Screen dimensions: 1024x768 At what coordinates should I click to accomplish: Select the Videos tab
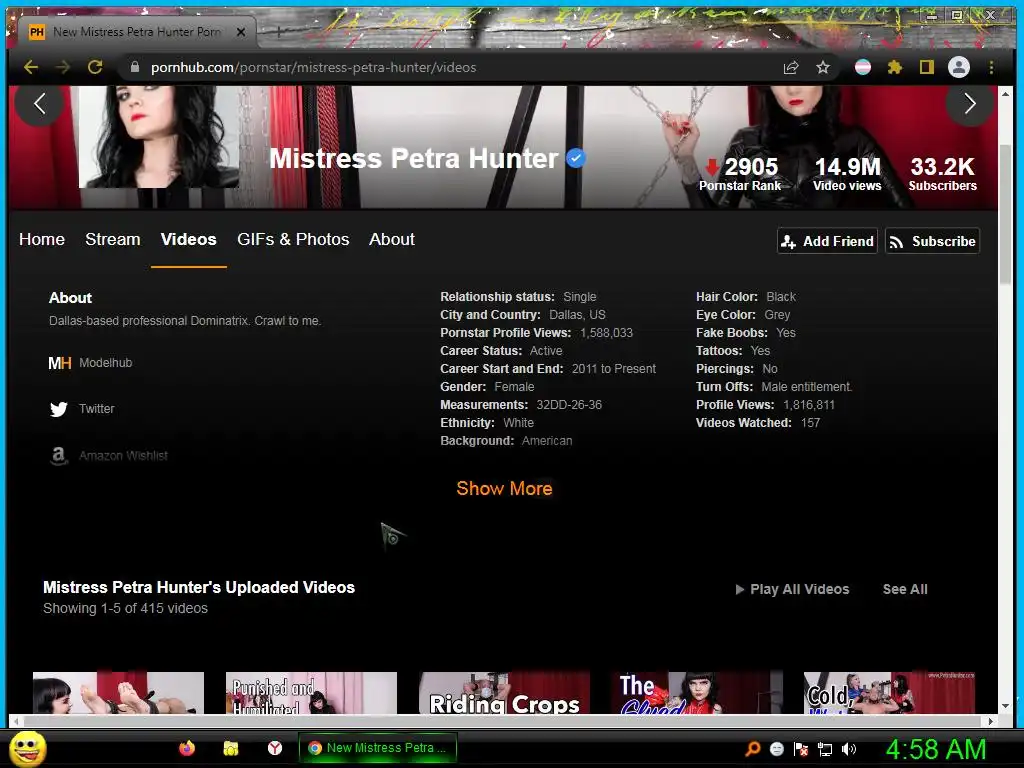(x=189, y=240)
